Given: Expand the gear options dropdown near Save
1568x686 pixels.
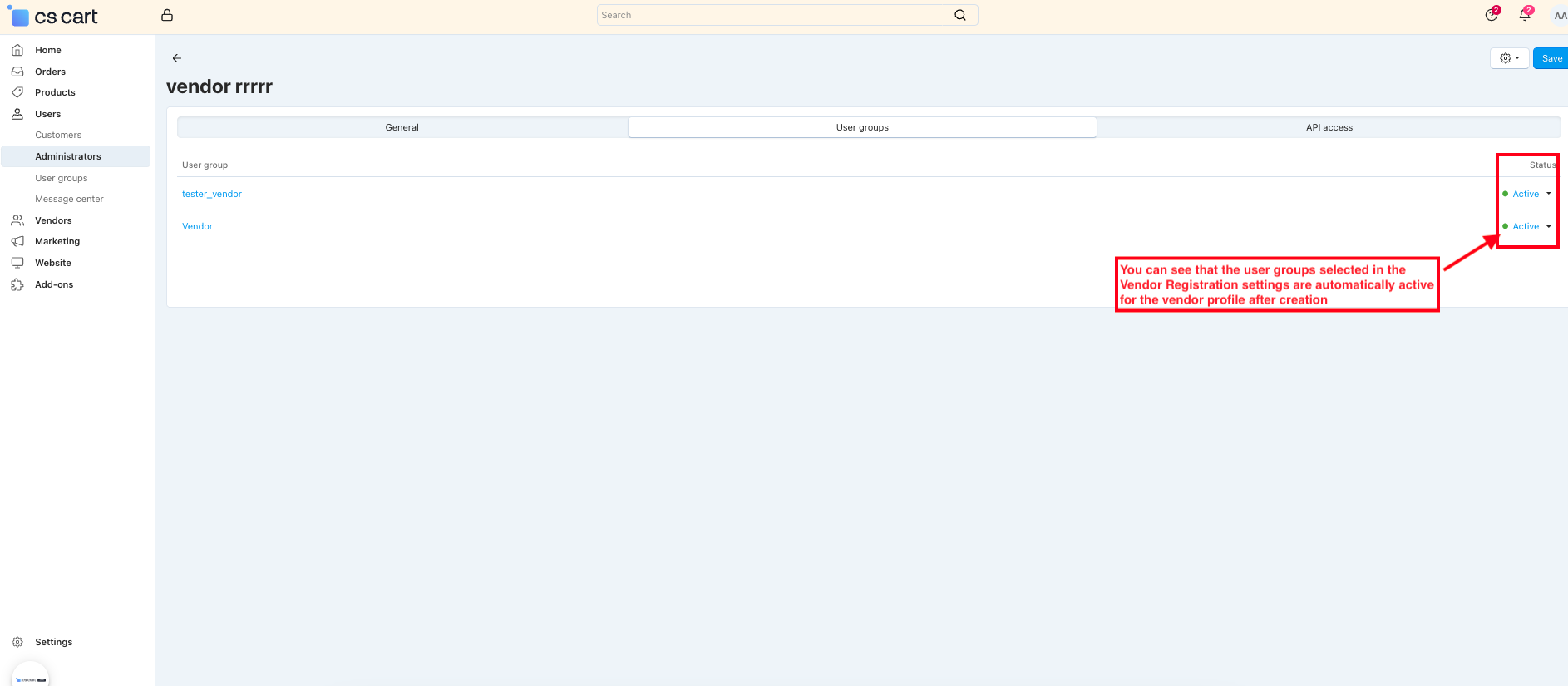Looking at the screenshot, I should (1509, 58).
